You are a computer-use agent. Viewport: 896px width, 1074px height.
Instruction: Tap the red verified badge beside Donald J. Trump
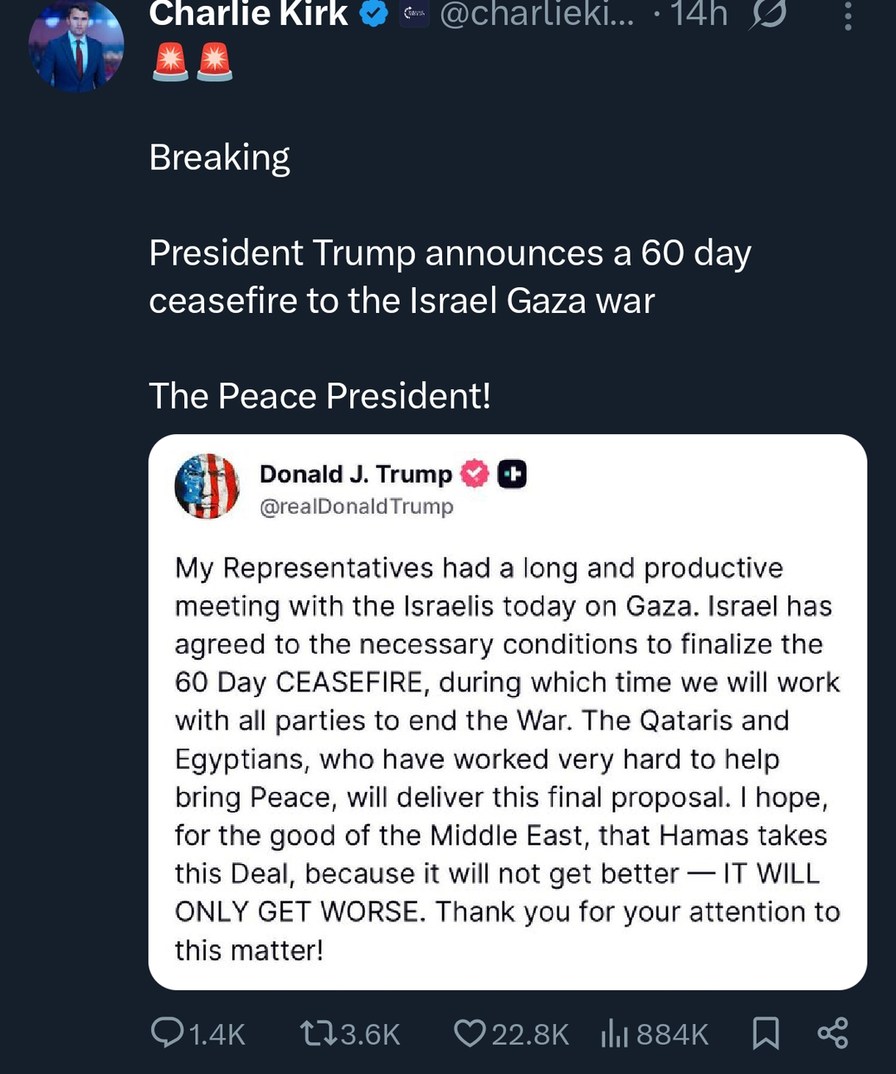(475, 474)
